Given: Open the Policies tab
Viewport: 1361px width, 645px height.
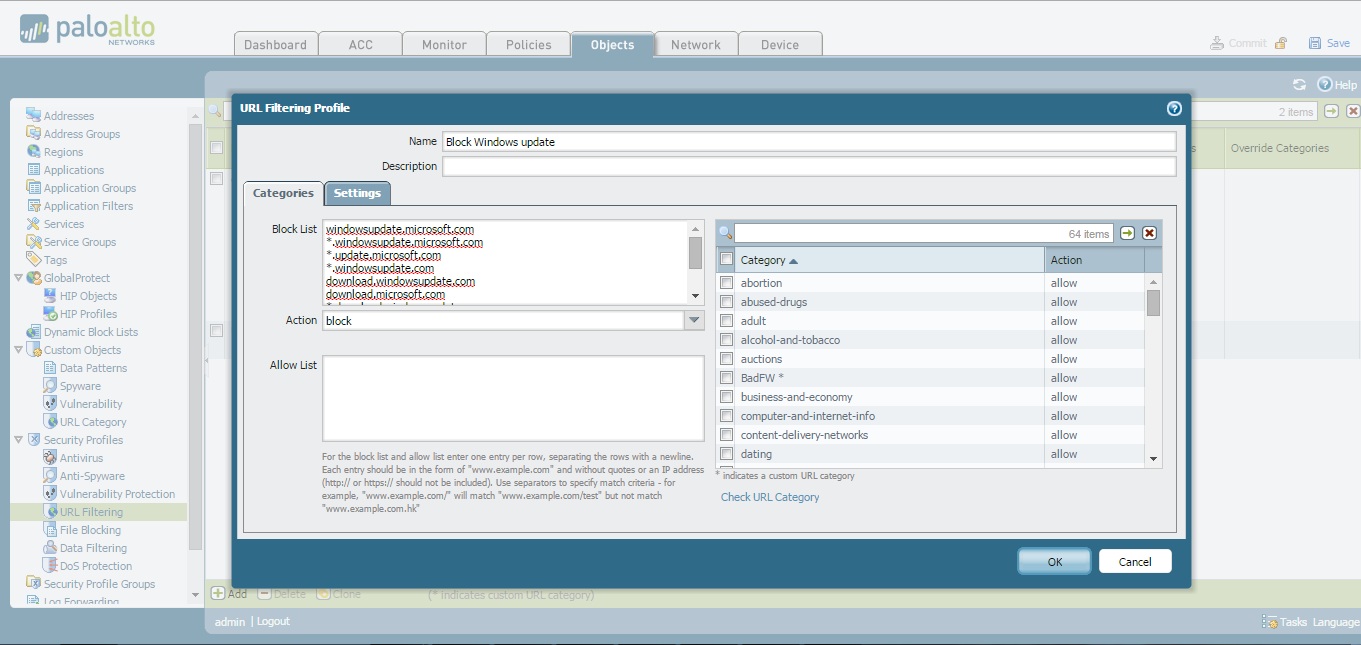Looking at the screenshot, I should click(x=528, y=45).
